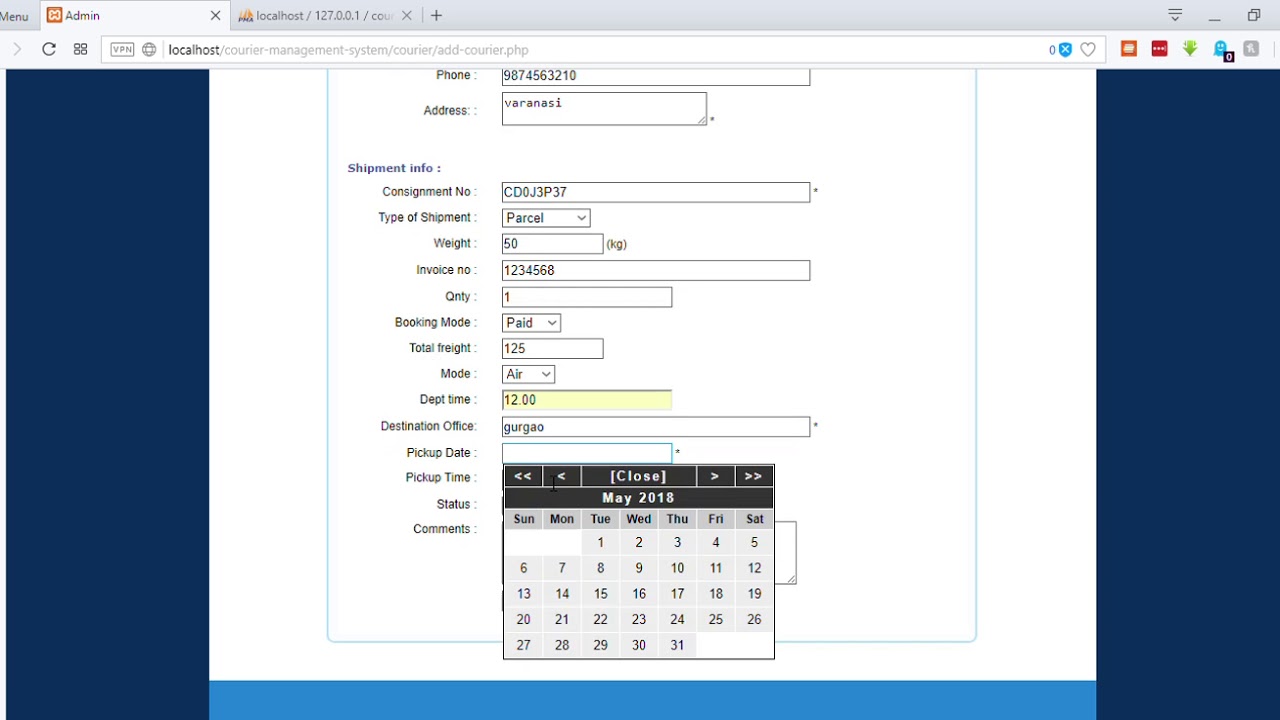This screenshot has height=720, width=1280.
Task: Go to next year in calendar
Action: pos(754,476)
